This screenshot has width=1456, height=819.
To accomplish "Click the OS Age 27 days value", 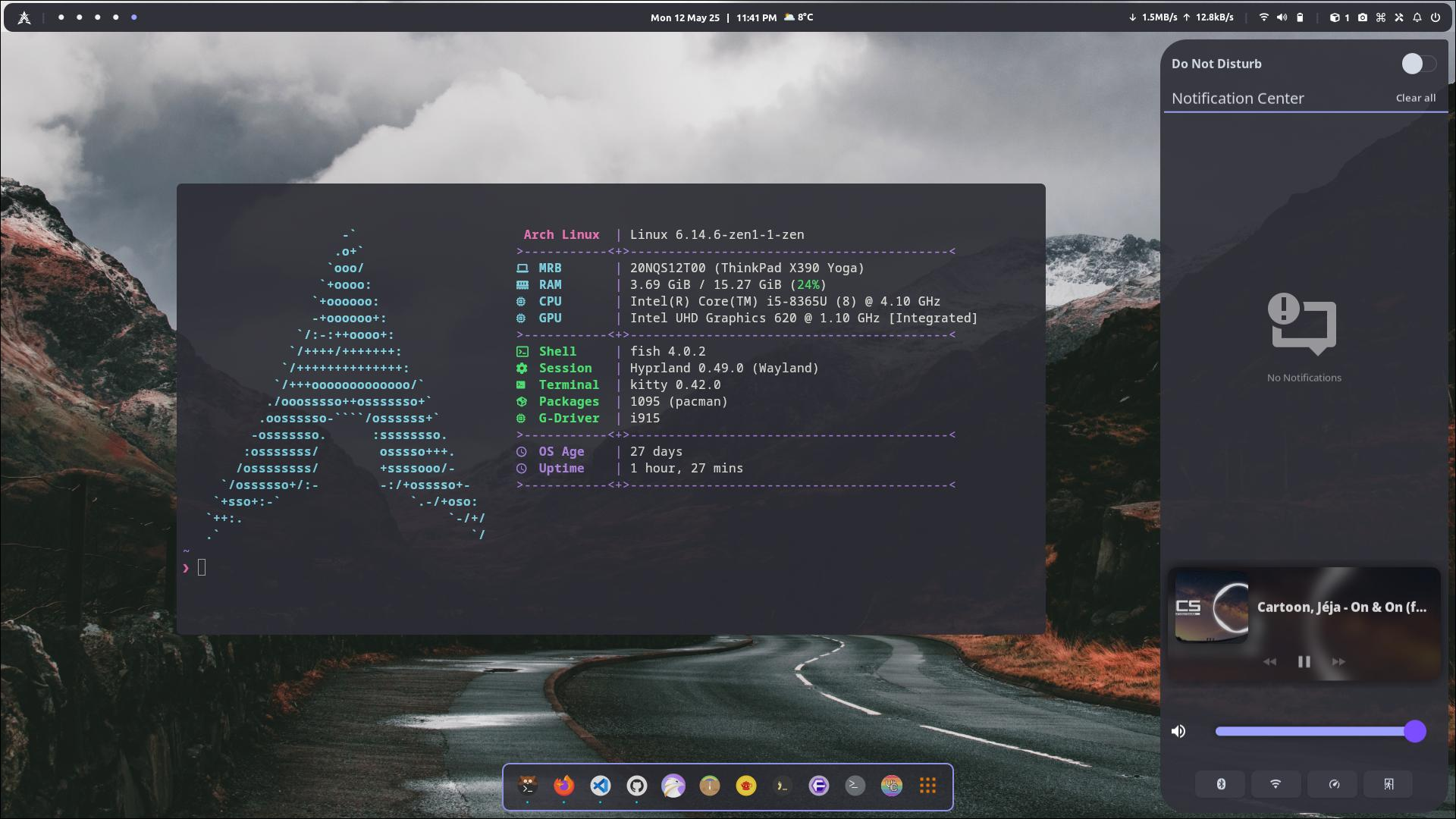I will (656, 452).
